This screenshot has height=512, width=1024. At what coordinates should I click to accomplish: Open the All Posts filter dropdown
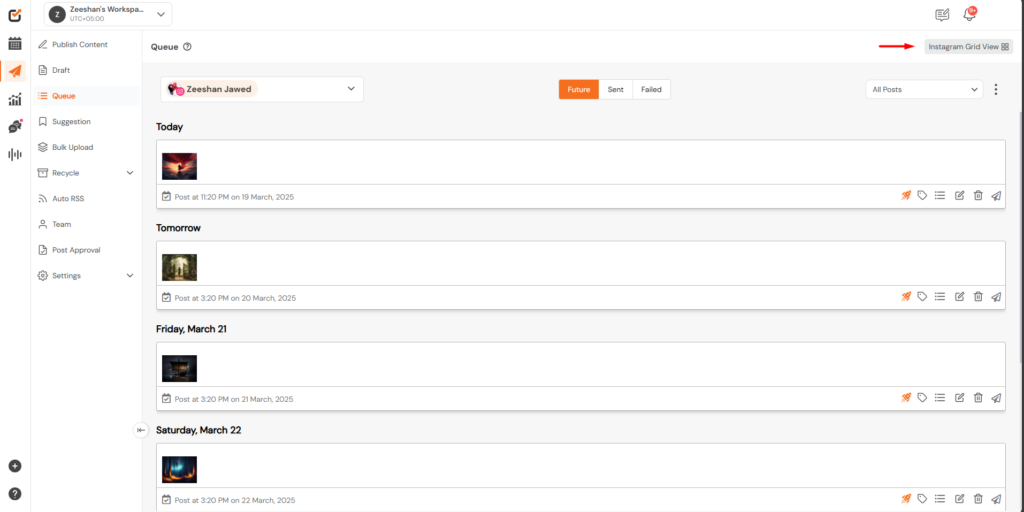[924, 89]
